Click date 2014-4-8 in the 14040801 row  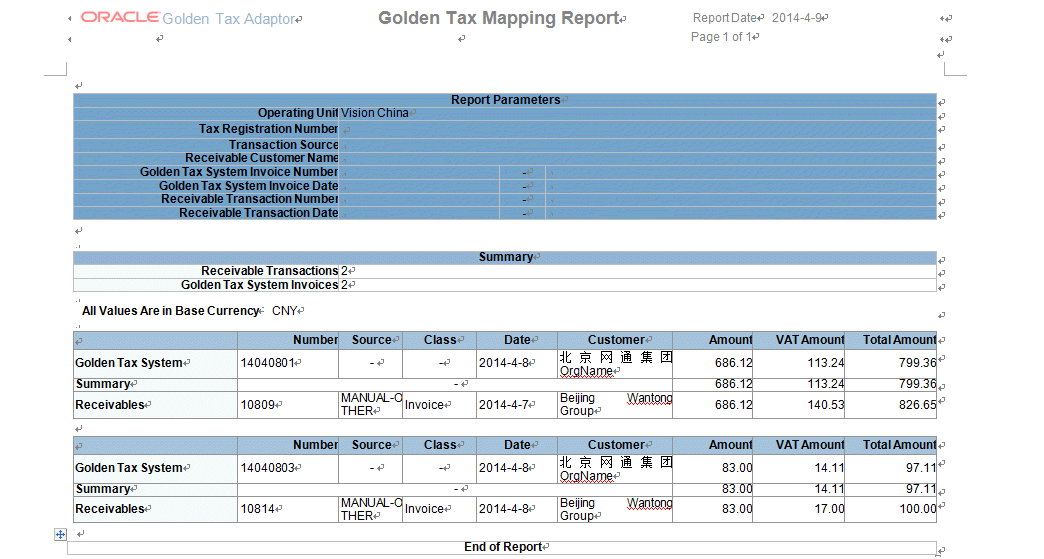pyautogui.click(x=503, y=363)
